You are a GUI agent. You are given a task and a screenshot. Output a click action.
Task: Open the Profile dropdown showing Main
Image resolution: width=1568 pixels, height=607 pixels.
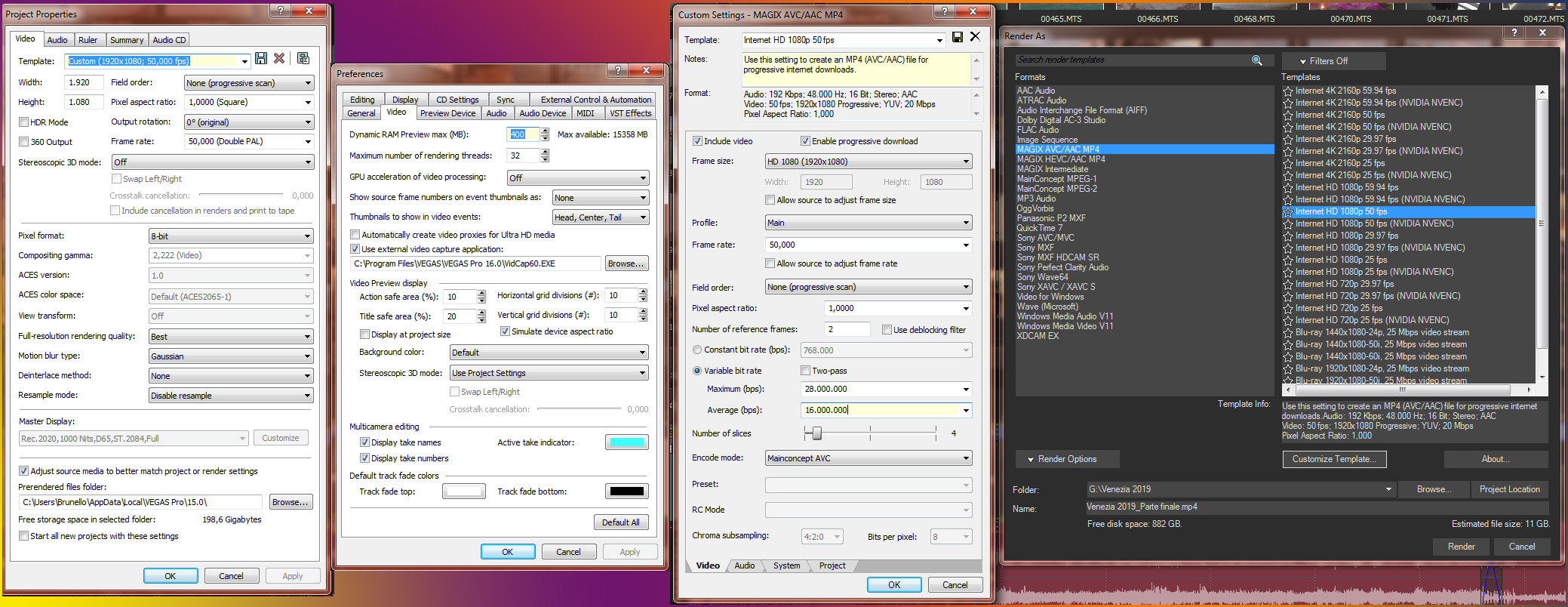869,223
